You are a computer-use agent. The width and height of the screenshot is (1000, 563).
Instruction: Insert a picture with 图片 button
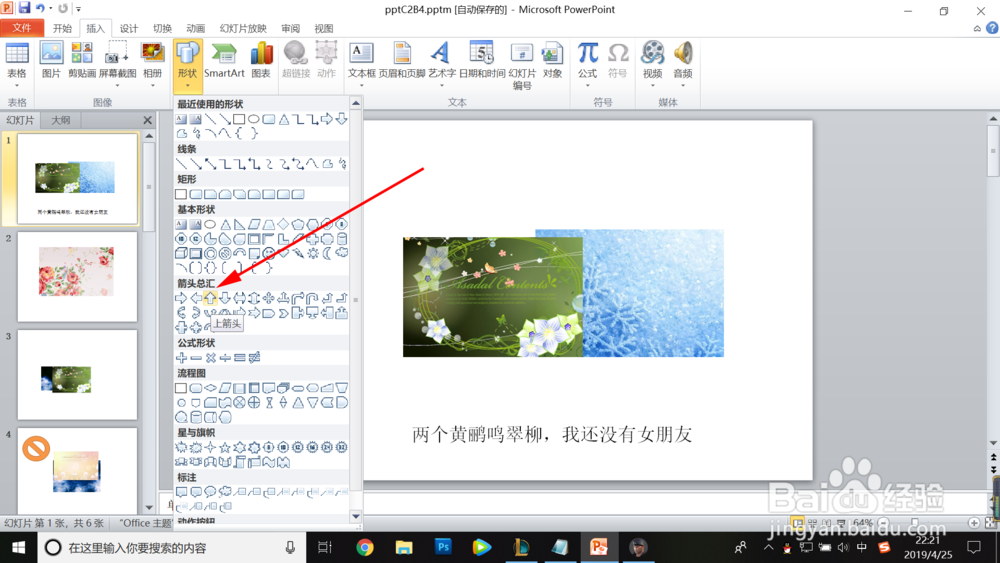click(x=51, y=60)
